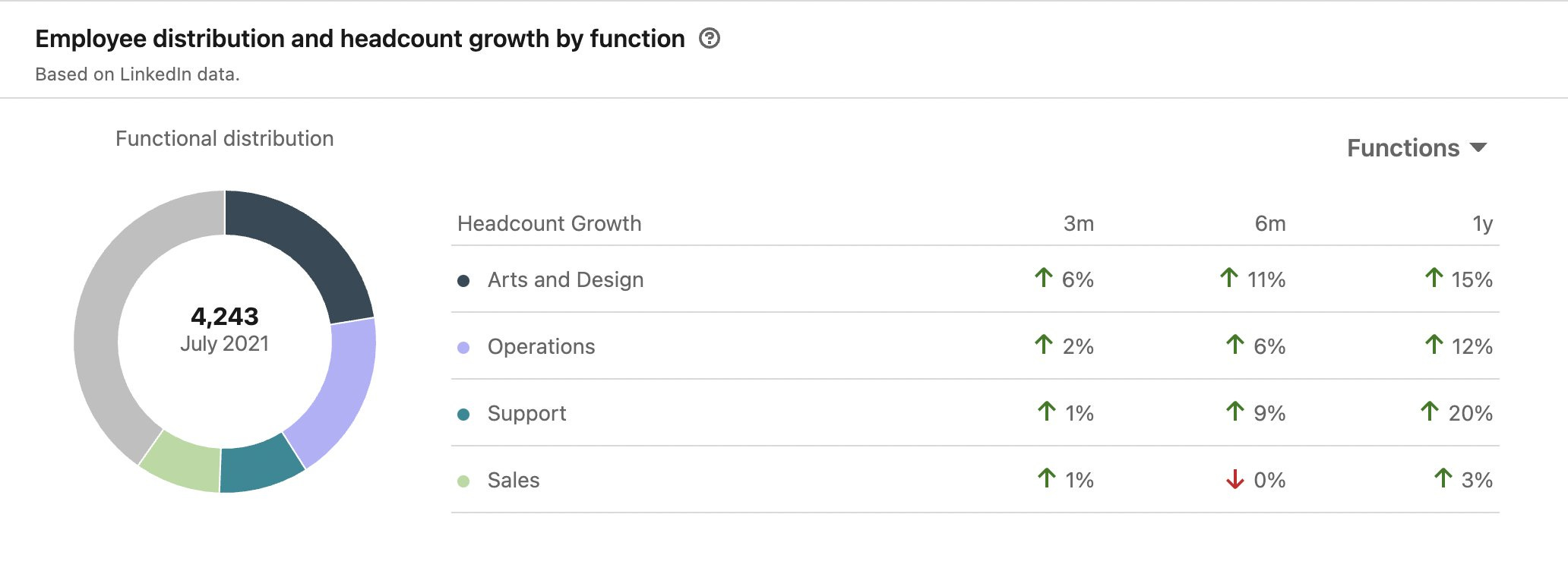The width and height of the screenshot is (1568, 571).
Task: Click the Operations lavender legend dot
Action: [x=463, y=348]
